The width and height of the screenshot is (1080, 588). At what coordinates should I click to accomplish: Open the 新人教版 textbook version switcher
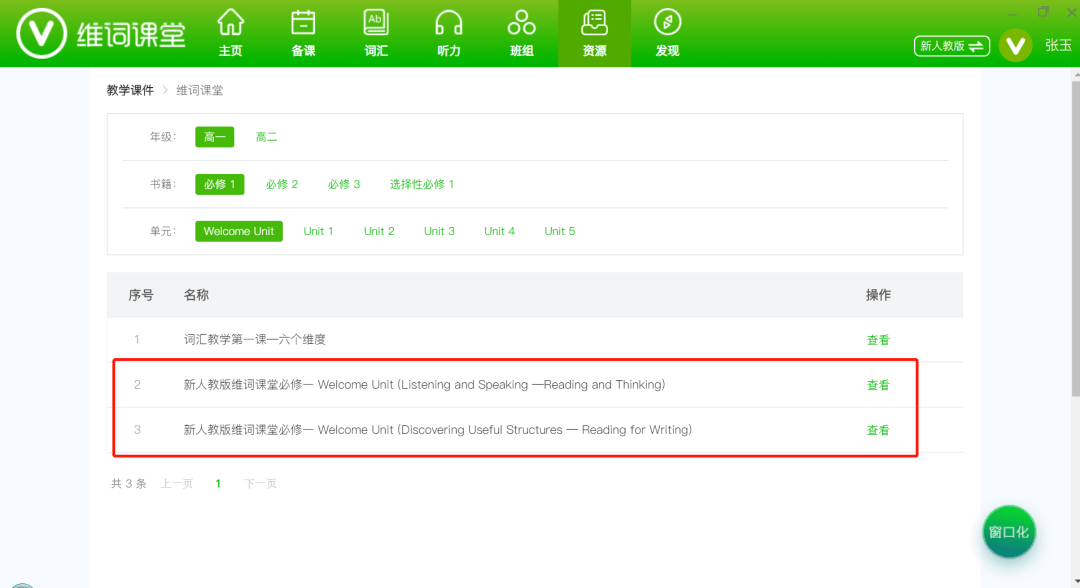pos(951,45)
